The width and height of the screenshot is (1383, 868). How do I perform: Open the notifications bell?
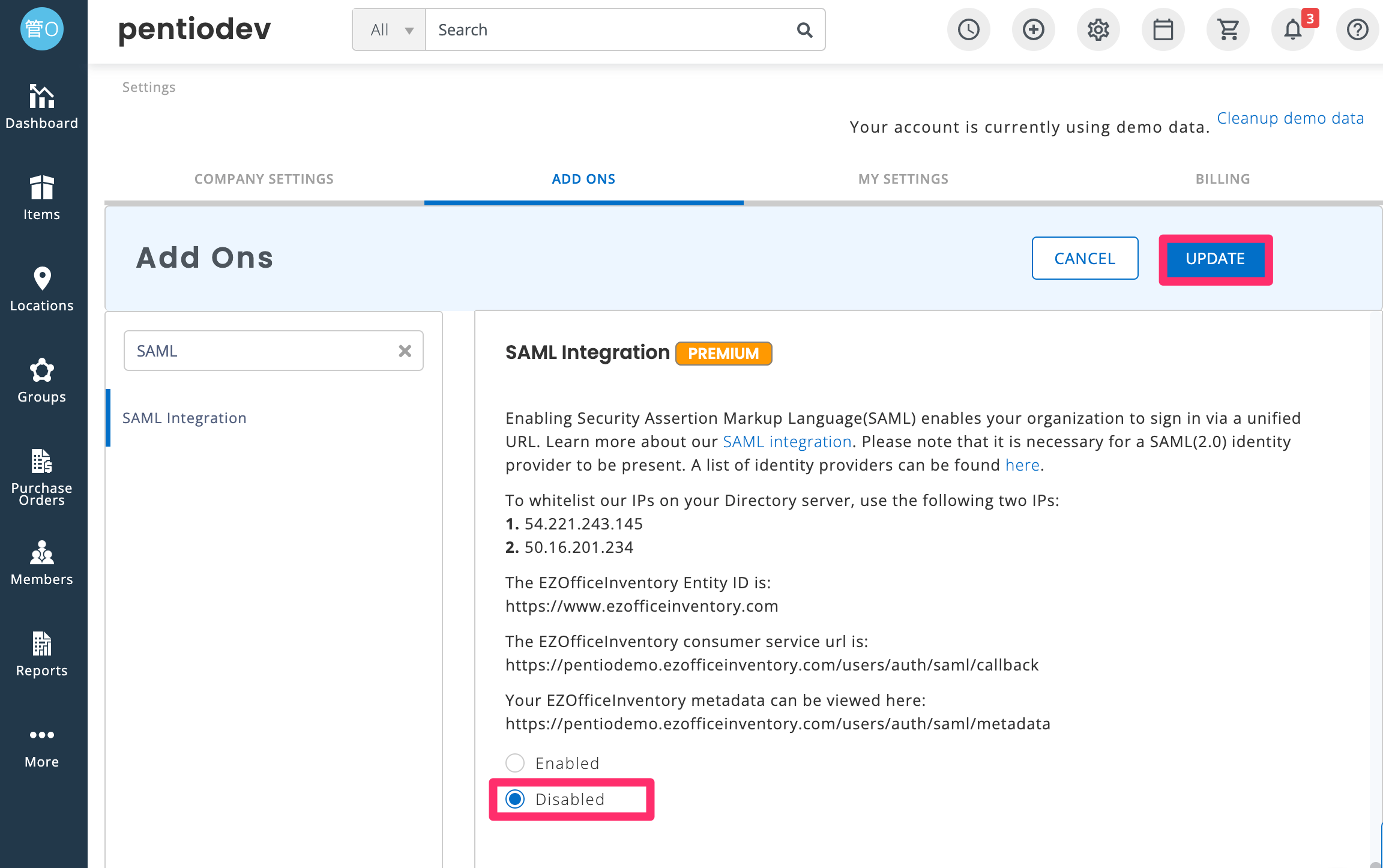(x=1293, y=29)
